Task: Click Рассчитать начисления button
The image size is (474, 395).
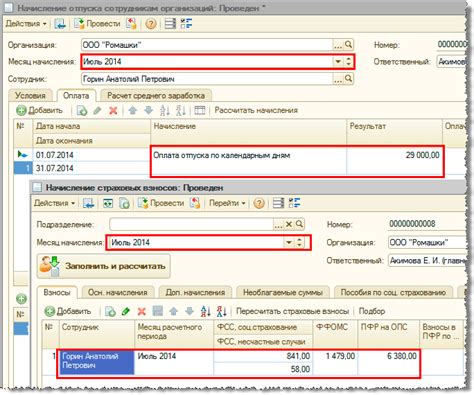Action: (256, 110)
